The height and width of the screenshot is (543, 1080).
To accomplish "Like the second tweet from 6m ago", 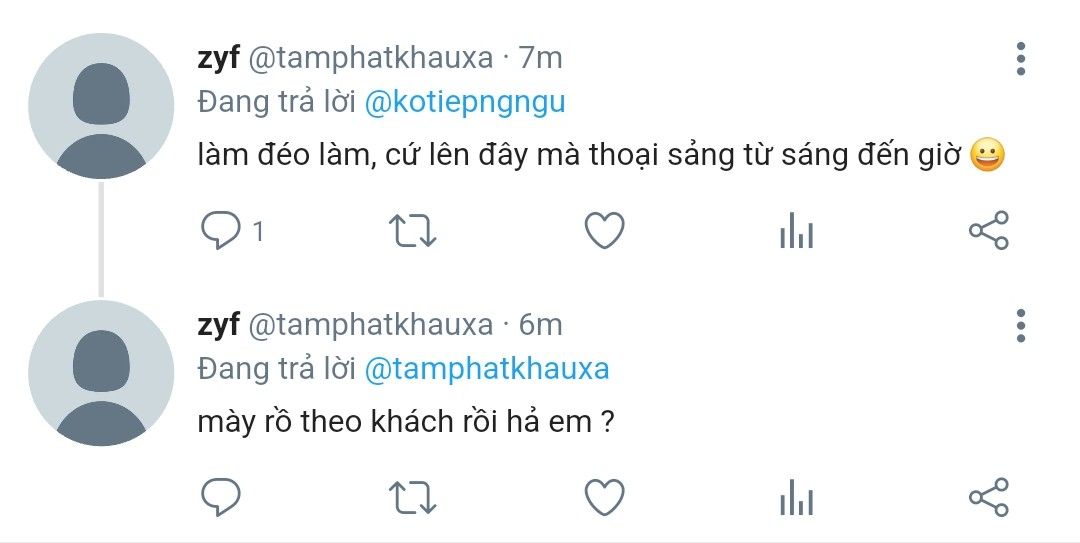I will click(604, 497).
